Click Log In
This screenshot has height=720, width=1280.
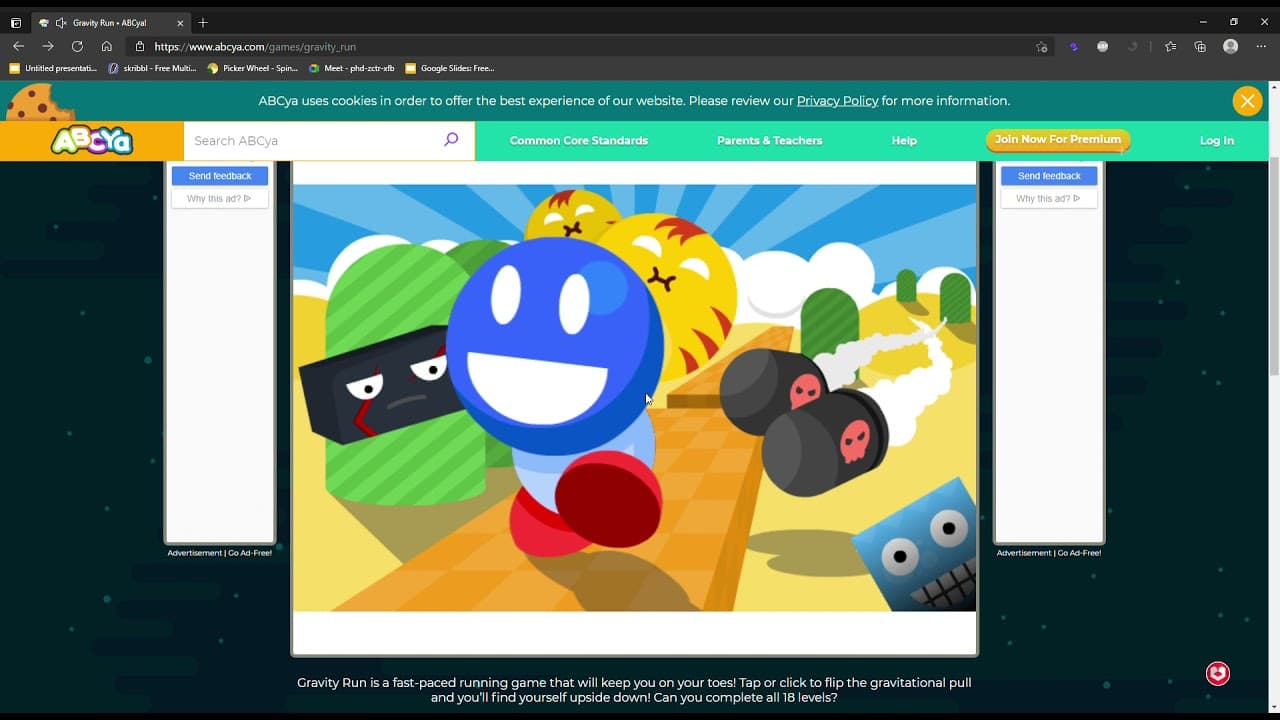point(1217,141)
